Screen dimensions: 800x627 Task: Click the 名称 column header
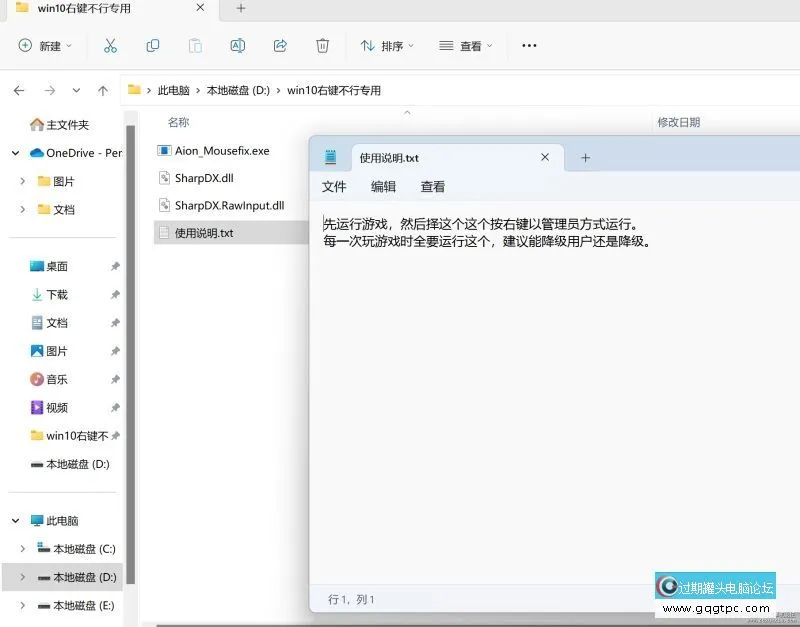coord(178,122)
